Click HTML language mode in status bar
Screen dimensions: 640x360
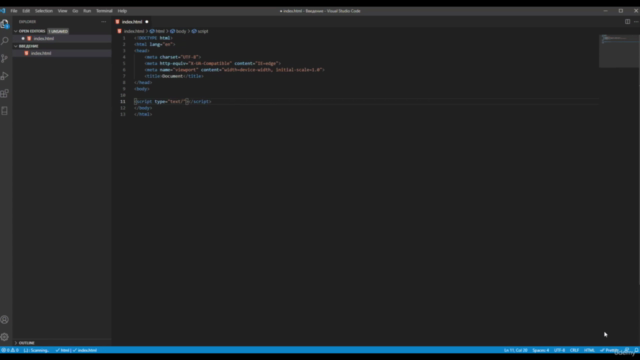[589, 350]
